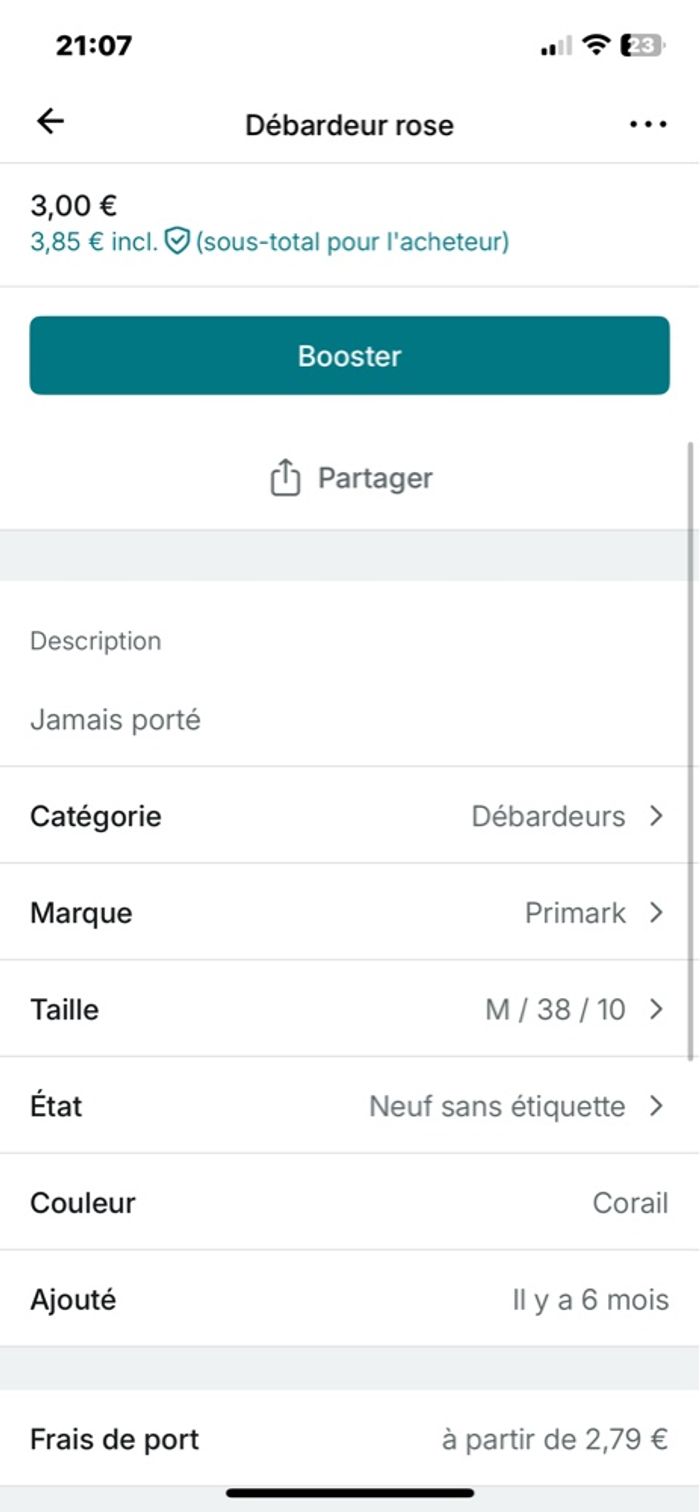Open the Primark brand value
This screenshot has width=700, height=1512.
(x=575, y=913)
